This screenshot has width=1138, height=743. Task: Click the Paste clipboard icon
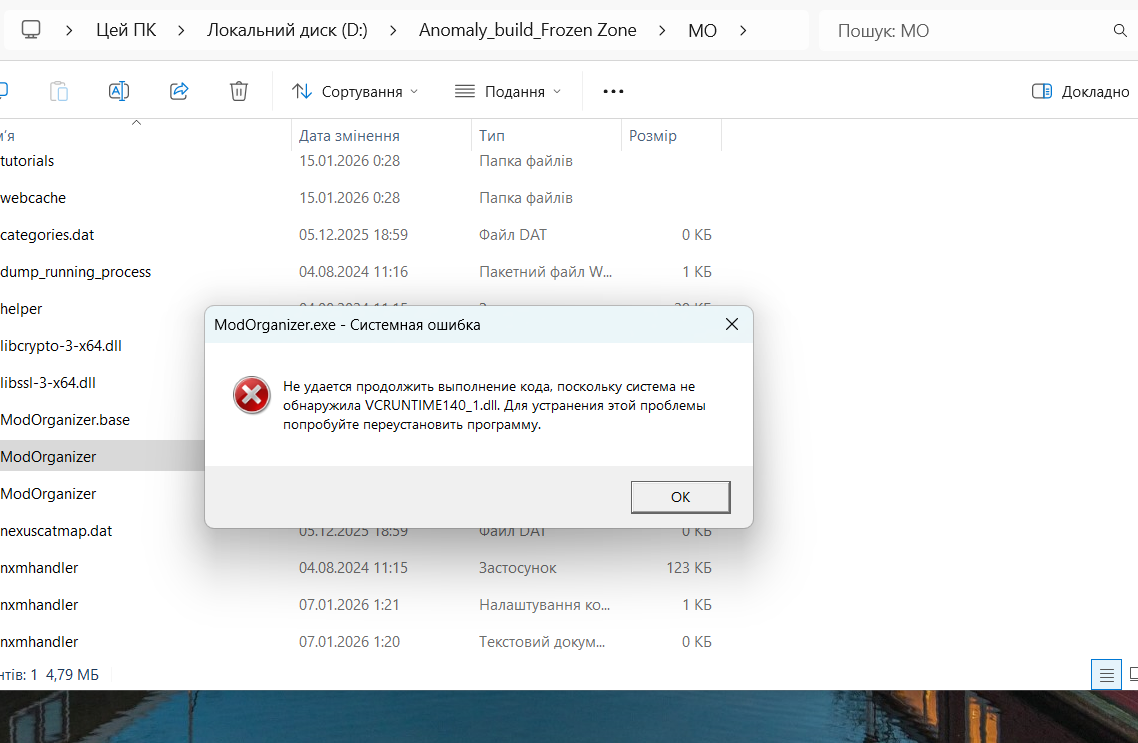tap(59, 91)
